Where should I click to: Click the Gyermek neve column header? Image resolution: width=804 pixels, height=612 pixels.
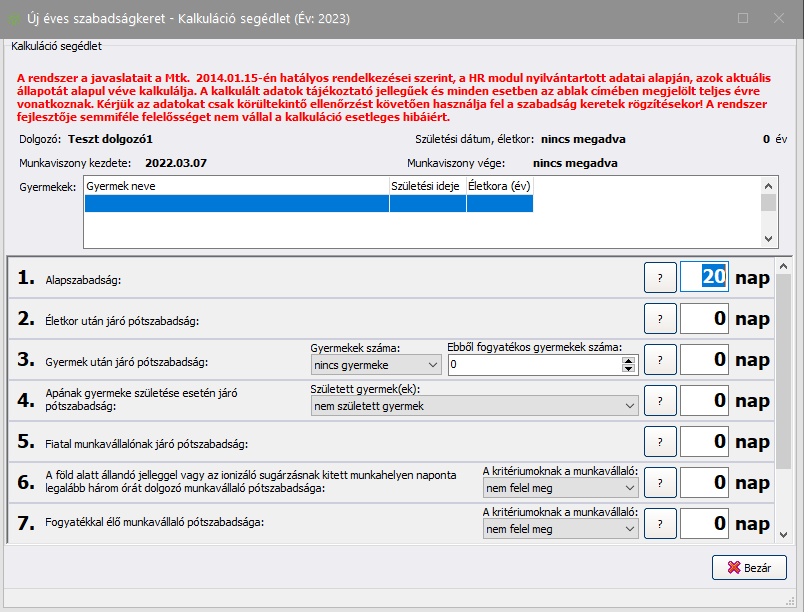point(236,186)
